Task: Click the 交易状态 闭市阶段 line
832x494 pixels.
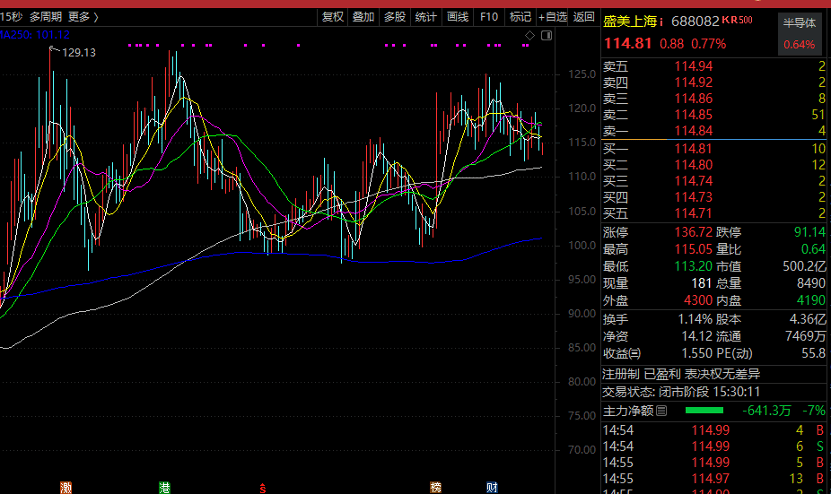Action: click(x=681, y=392)
